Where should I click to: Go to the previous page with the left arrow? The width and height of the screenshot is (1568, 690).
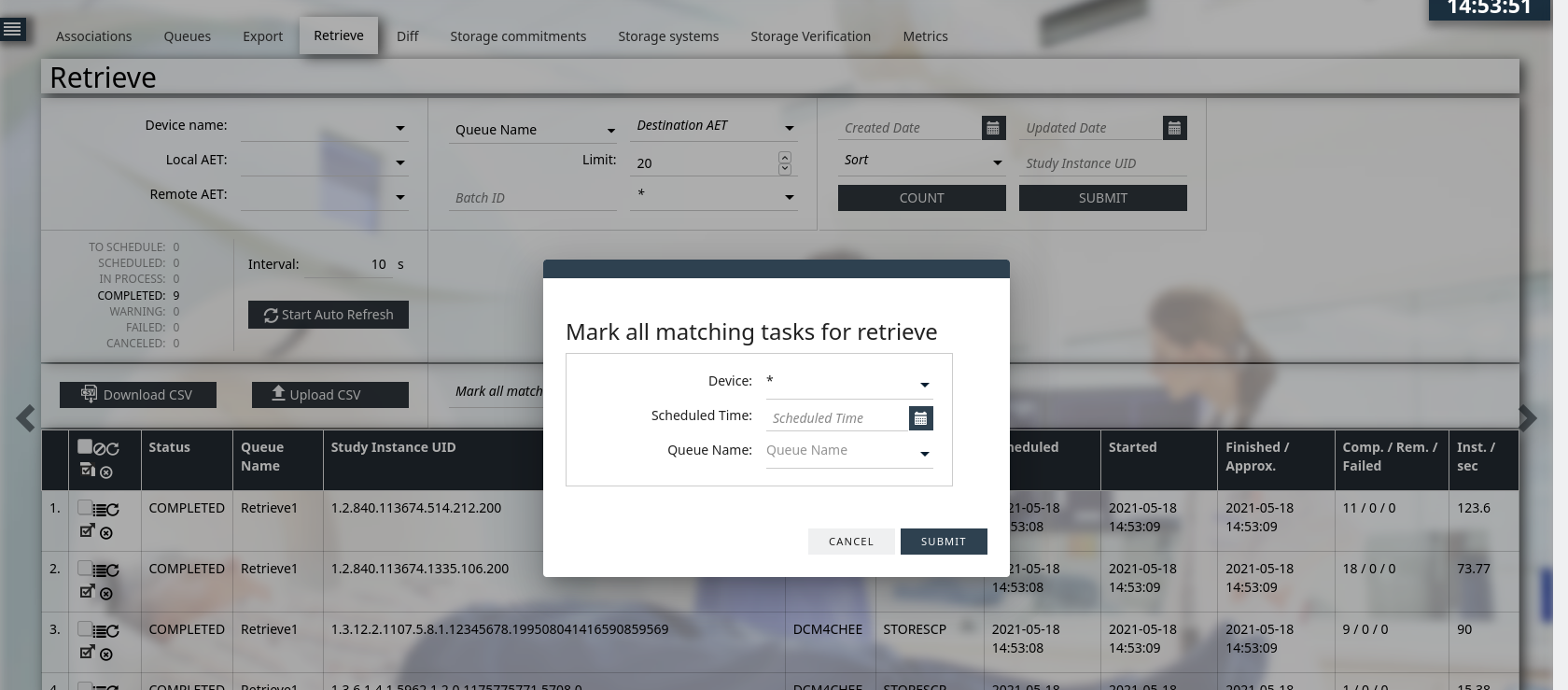25,417
